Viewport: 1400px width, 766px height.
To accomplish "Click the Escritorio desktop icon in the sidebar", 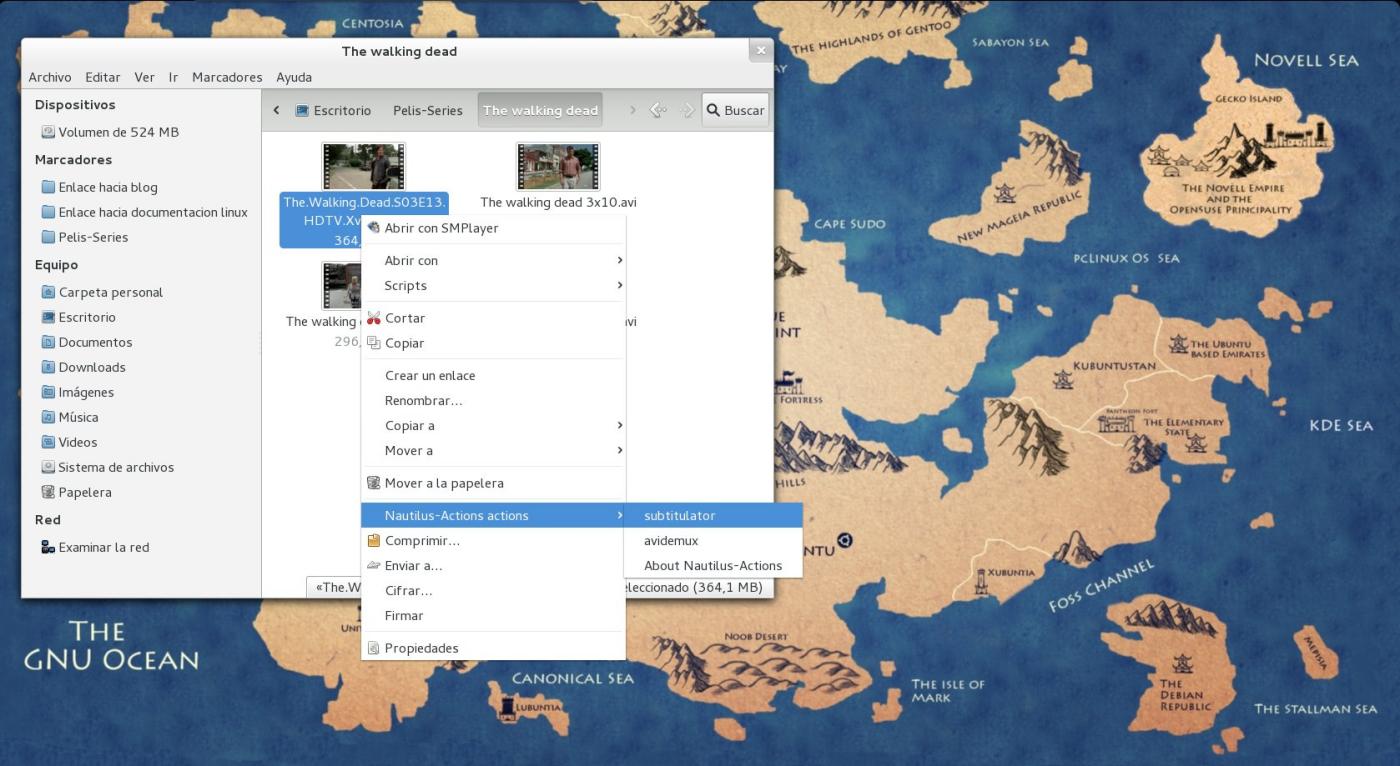I will [48, 317].
